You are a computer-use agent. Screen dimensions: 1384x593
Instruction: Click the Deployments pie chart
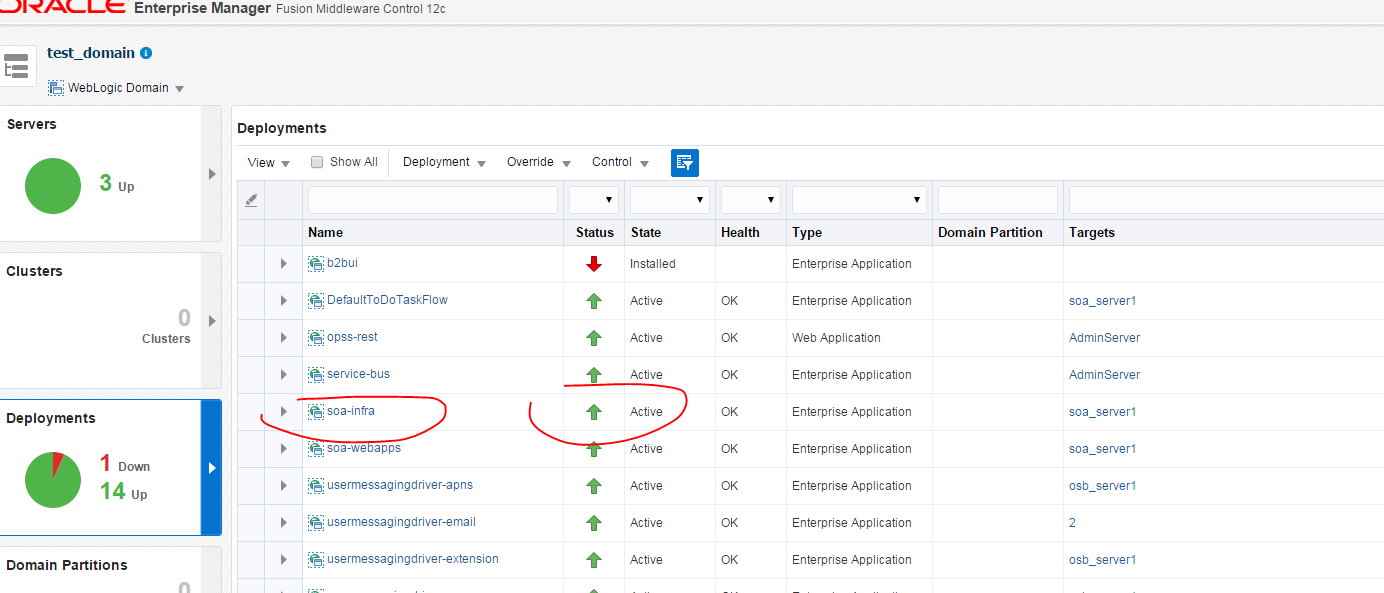[53, 480]
